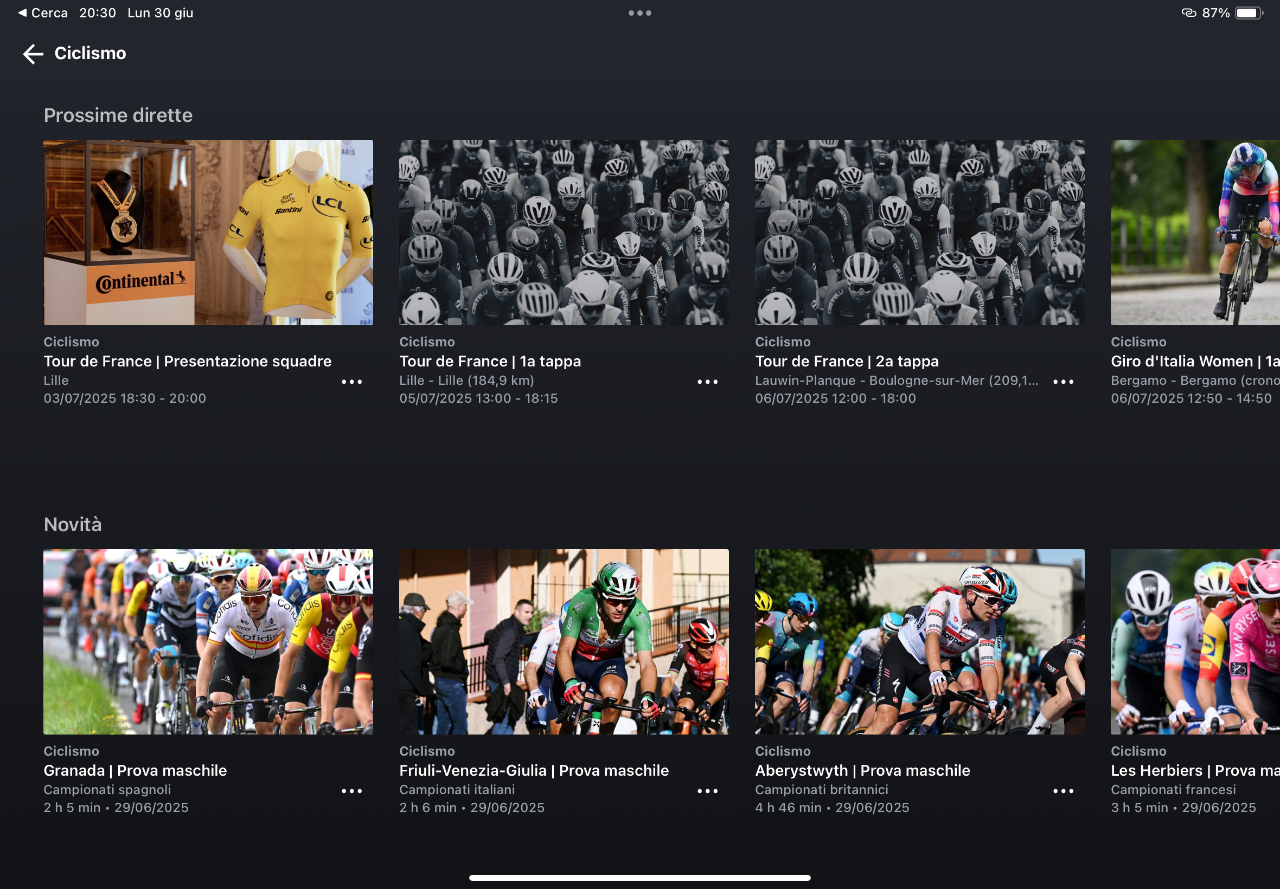Go back using the arrow next to Ciclismo

(33, 54)
